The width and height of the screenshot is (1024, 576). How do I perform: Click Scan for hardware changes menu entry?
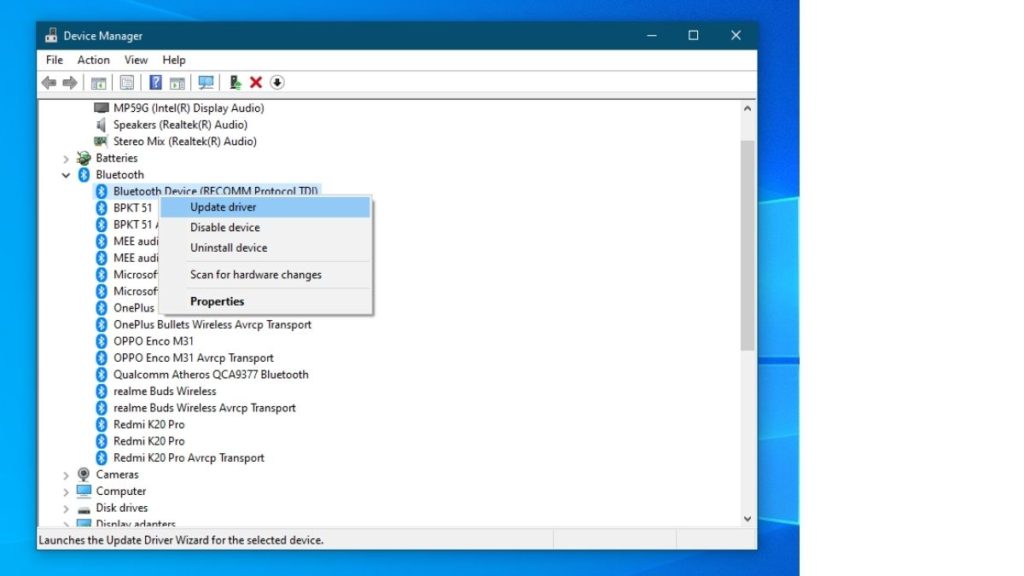[x=255, y=274]
